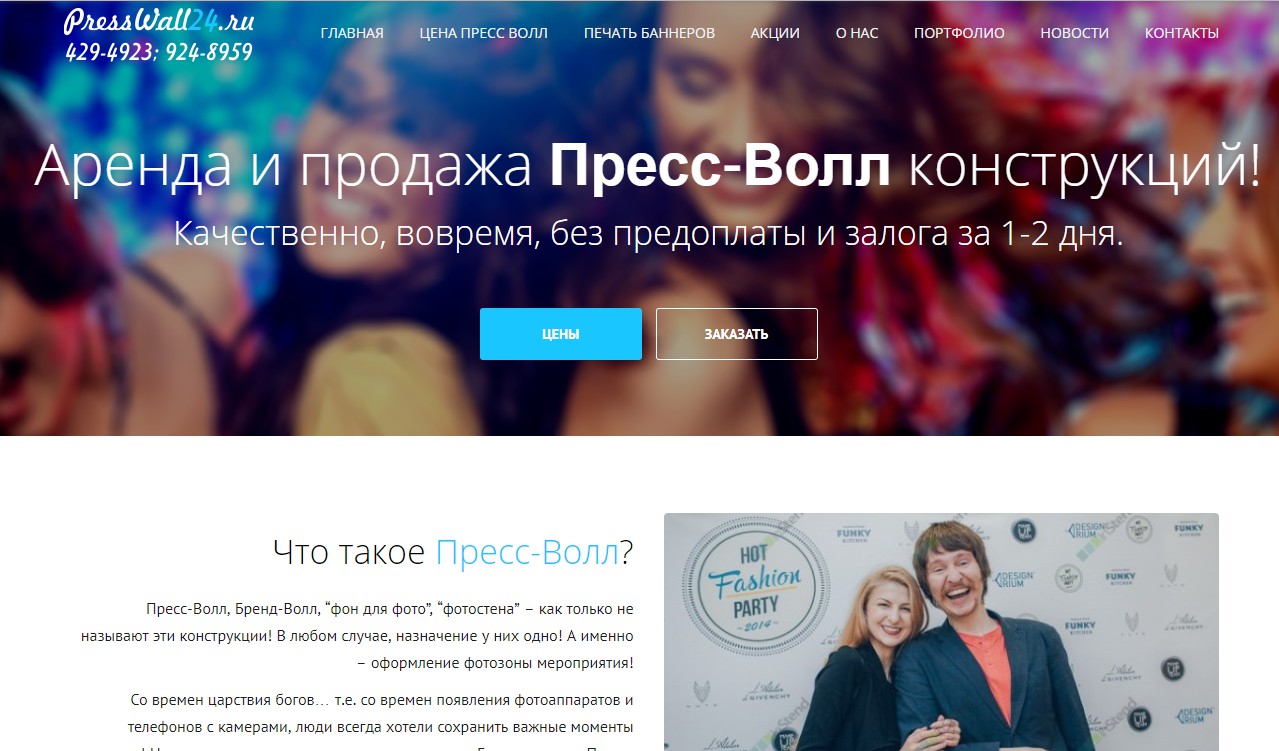Click the paragraph starting Пресс-Волл, Бренд-Волл
1279x751 pixels.
click(x=382, y=635)
